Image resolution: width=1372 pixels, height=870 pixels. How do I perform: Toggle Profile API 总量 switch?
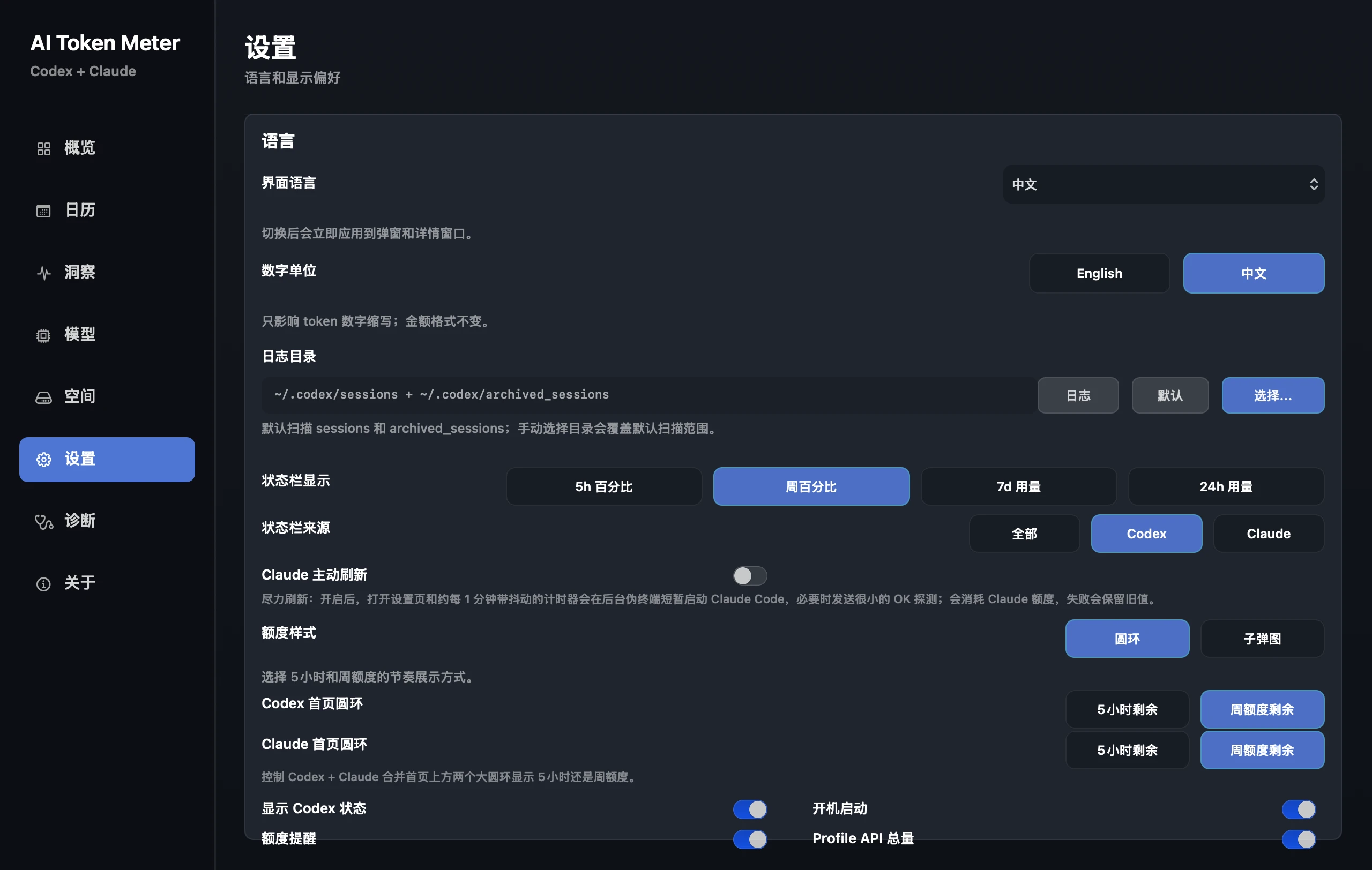point(1299,839)
